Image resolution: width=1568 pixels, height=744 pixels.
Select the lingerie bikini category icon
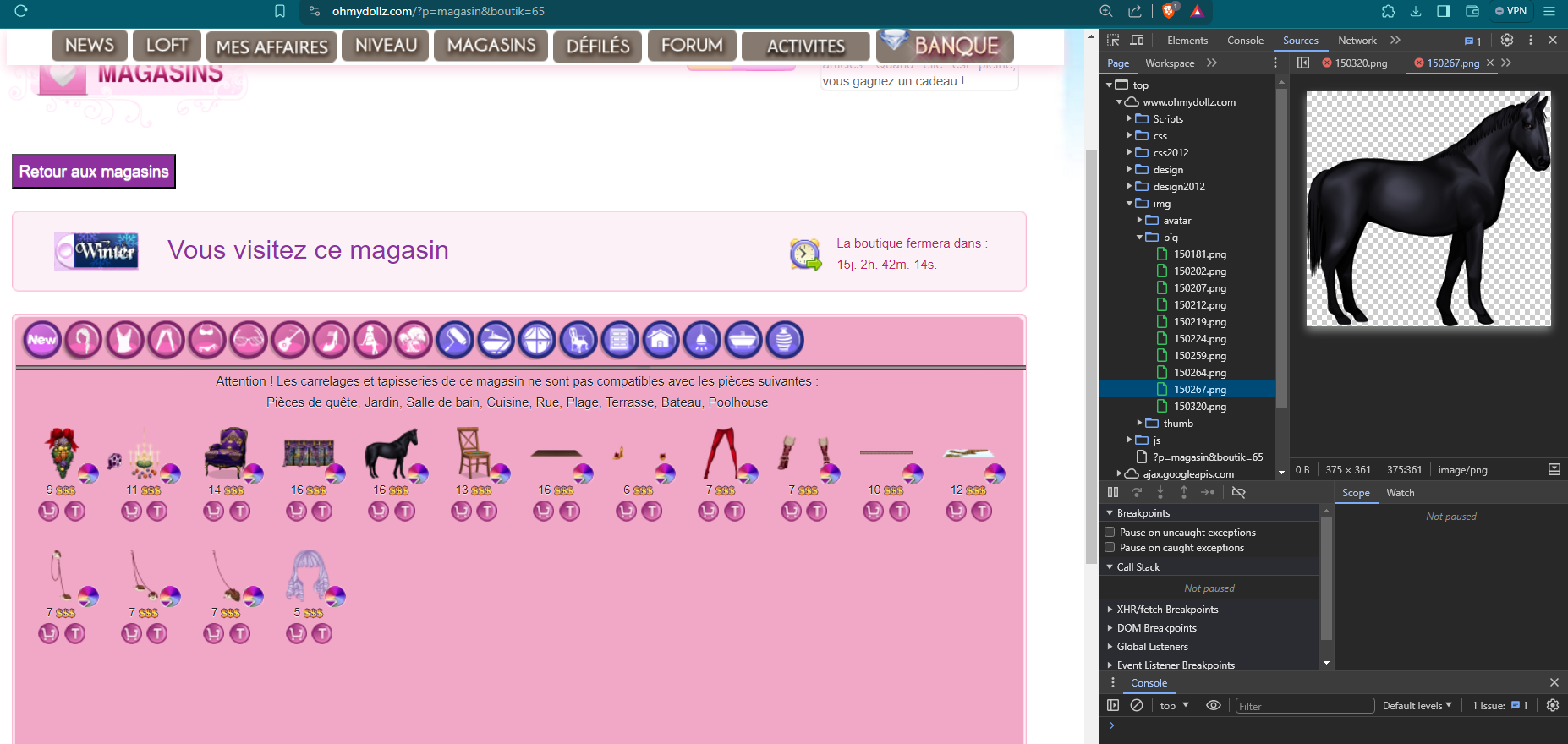coord(207,340)
